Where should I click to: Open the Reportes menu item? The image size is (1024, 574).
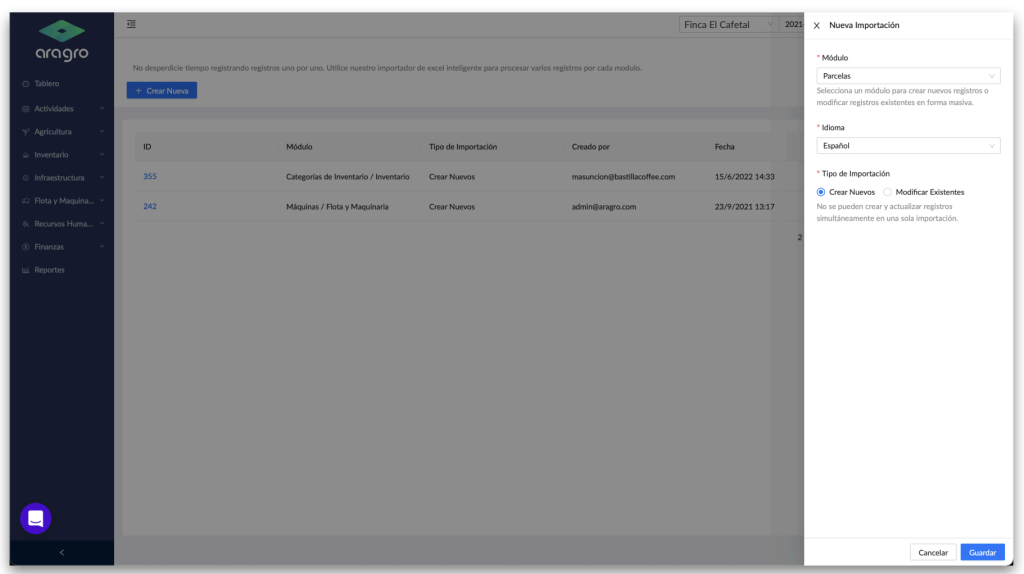pyautogui.click(x=62, y=270)
